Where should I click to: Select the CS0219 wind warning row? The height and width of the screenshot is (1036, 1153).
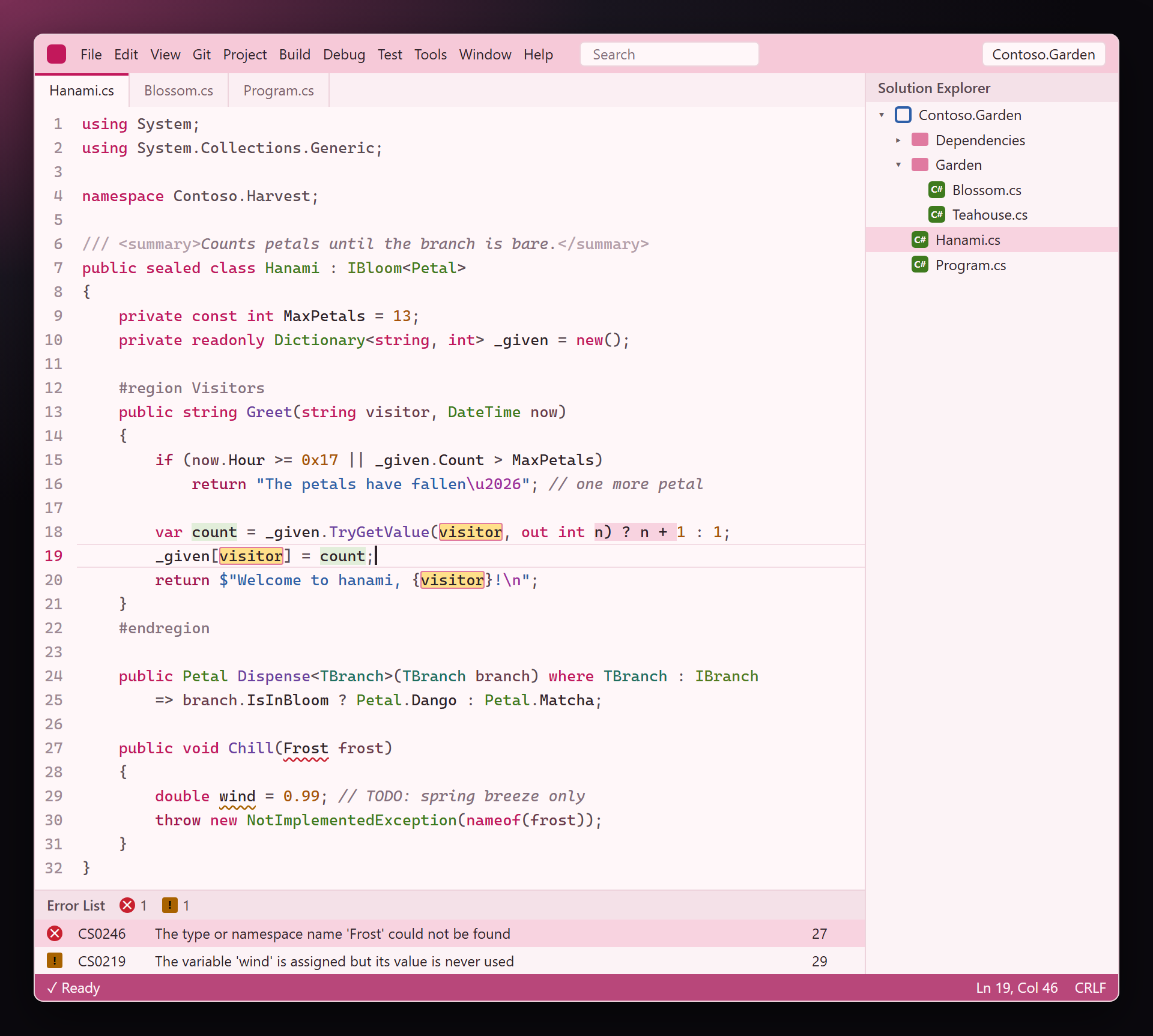pos(450,961)
